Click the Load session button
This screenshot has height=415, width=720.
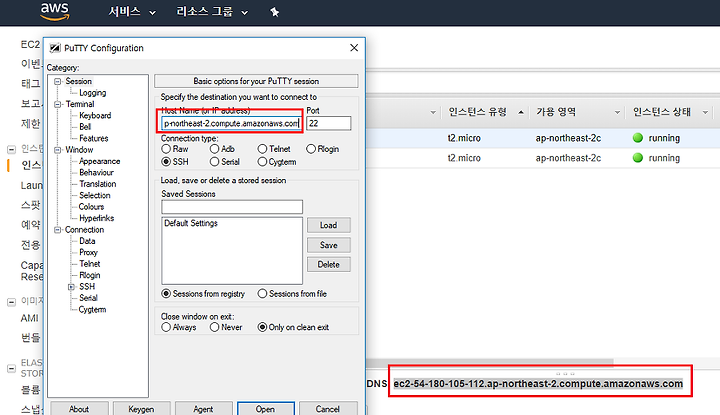329,225
